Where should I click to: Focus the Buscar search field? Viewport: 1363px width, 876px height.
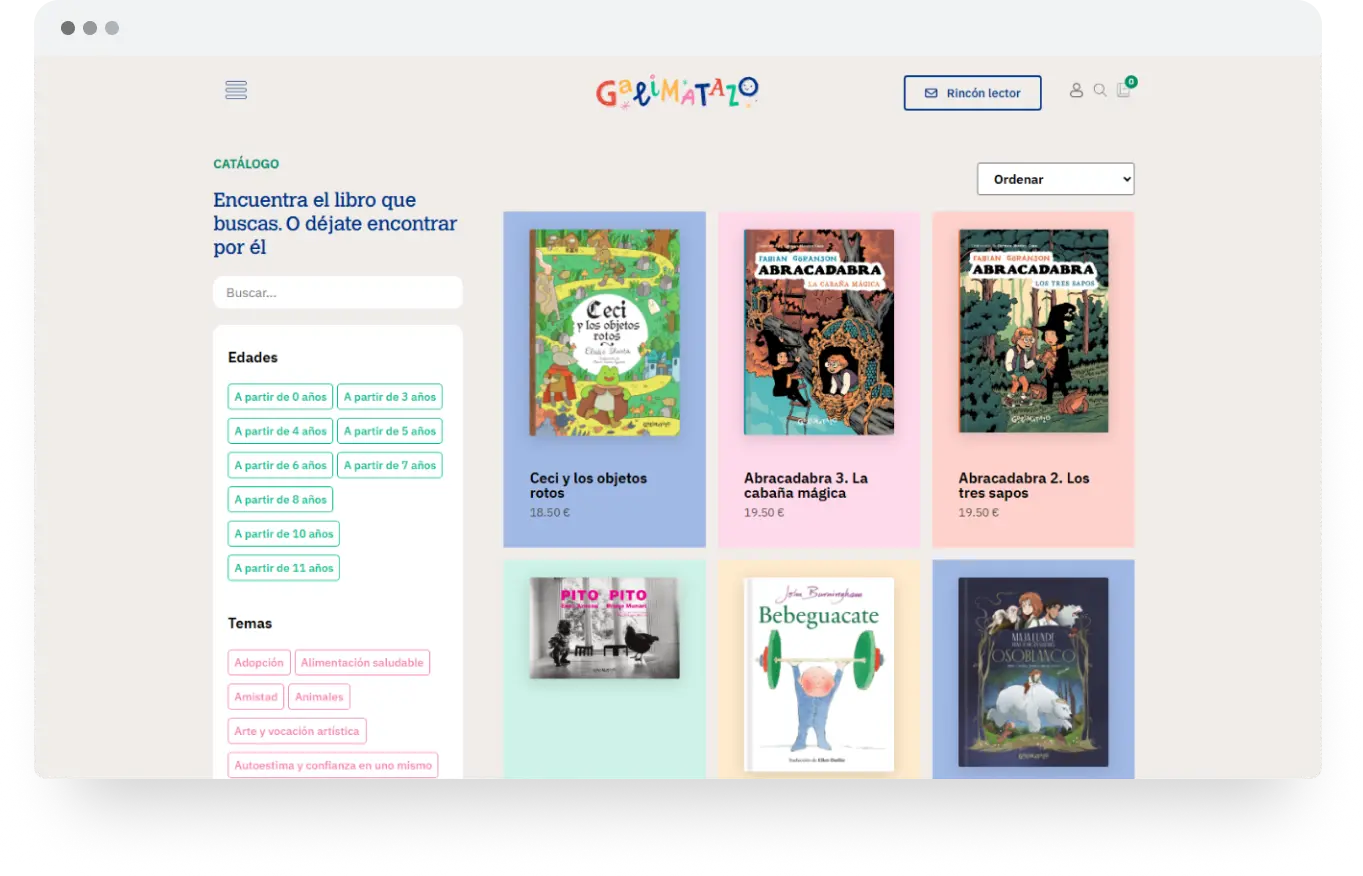[x=338, y=293]
